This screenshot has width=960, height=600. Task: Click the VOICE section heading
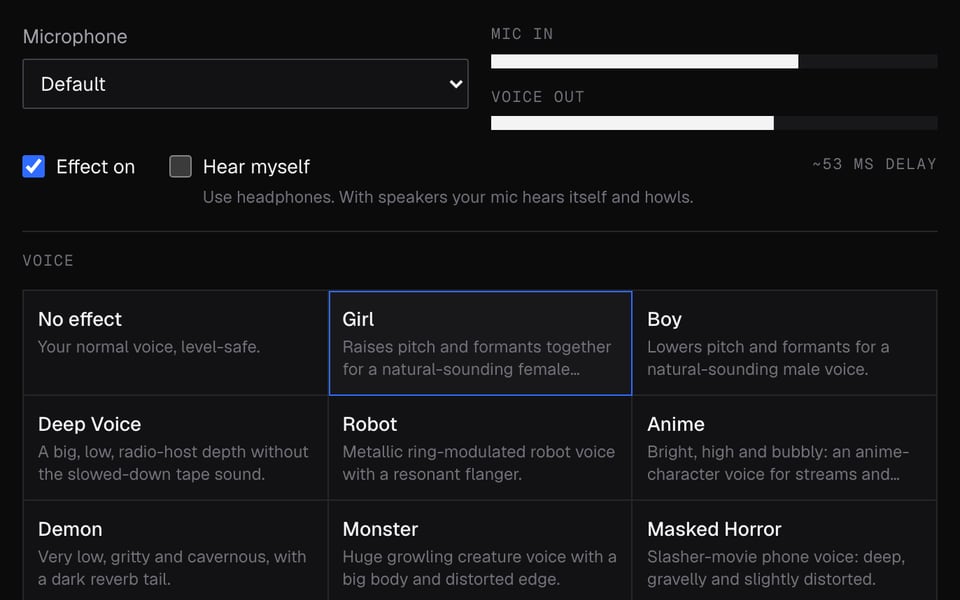tap(48, 260)
